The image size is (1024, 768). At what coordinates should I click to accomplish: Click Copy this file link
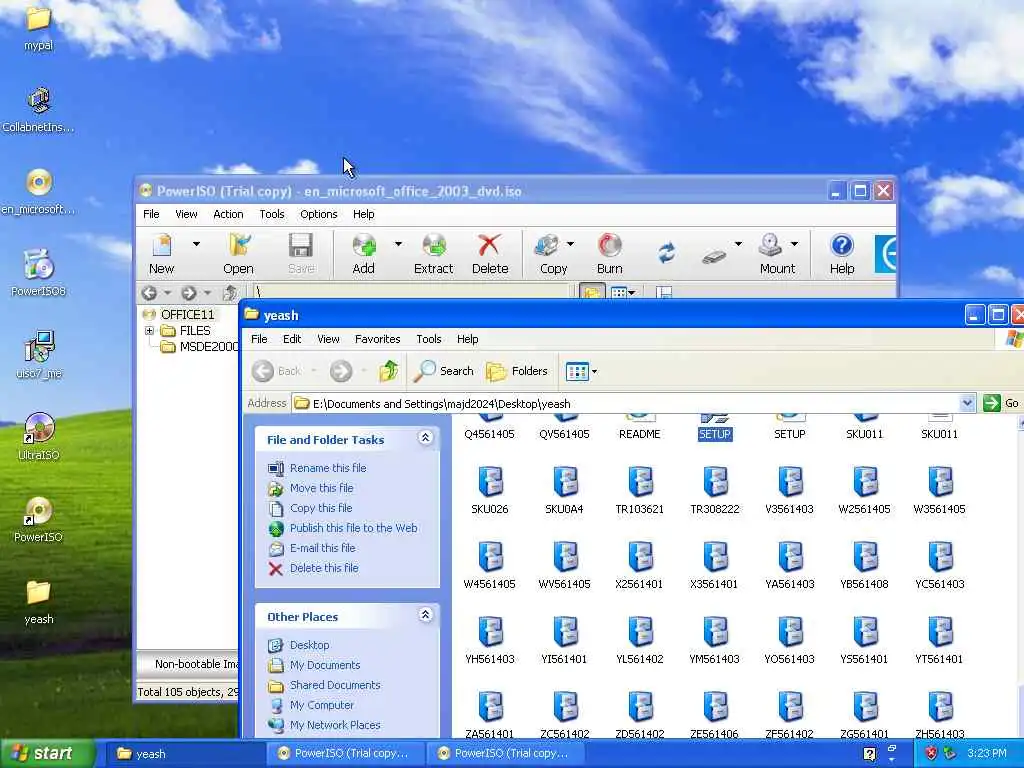(x=321, y=508)
